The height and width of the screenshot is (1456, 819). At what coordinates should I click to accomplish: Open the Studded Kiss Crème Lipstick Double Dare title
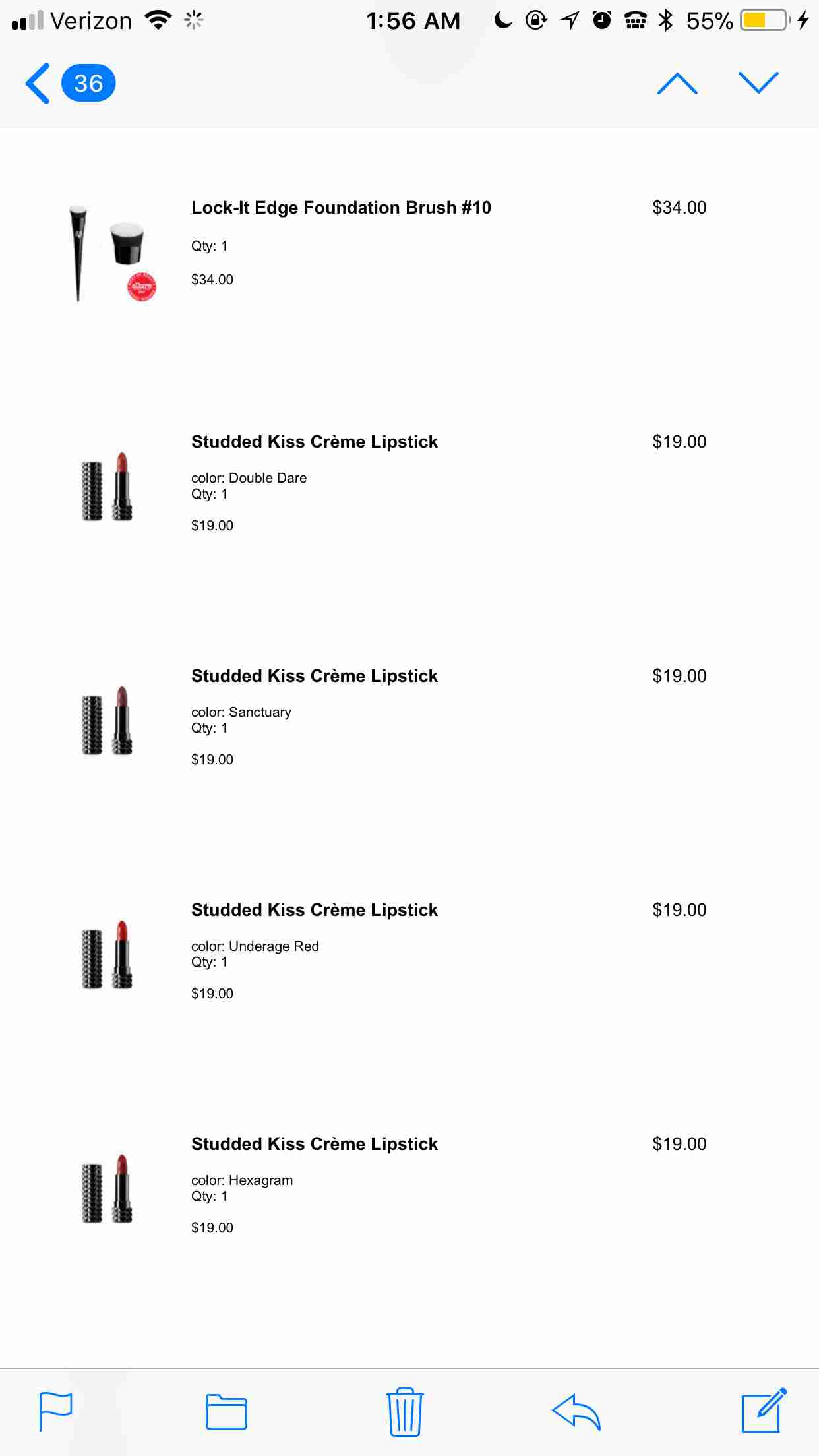pyautogui.click(x=315, y=442)
